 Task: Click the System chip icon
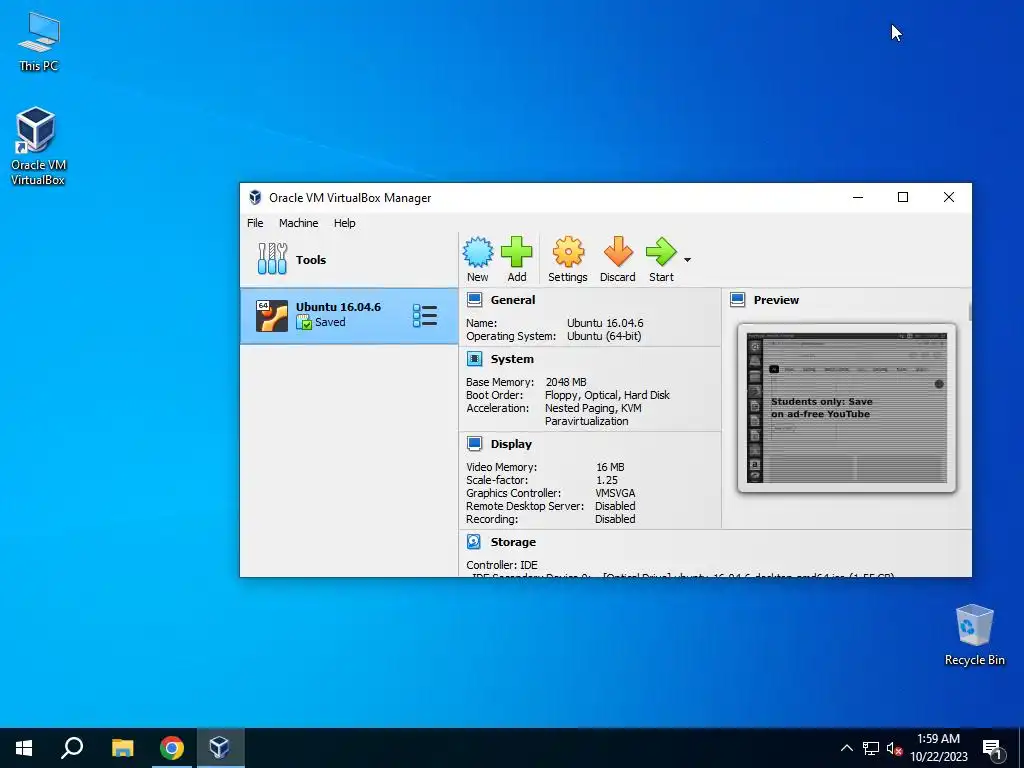click(x=475, y=359)
